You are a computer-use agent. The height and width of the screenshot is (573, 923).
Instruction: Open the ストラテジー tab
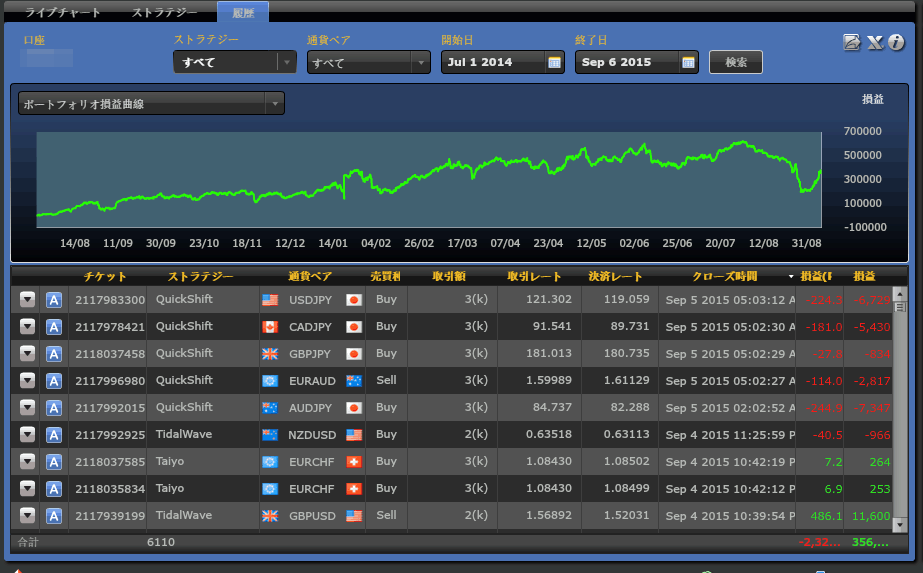click(x=164, y=12)
